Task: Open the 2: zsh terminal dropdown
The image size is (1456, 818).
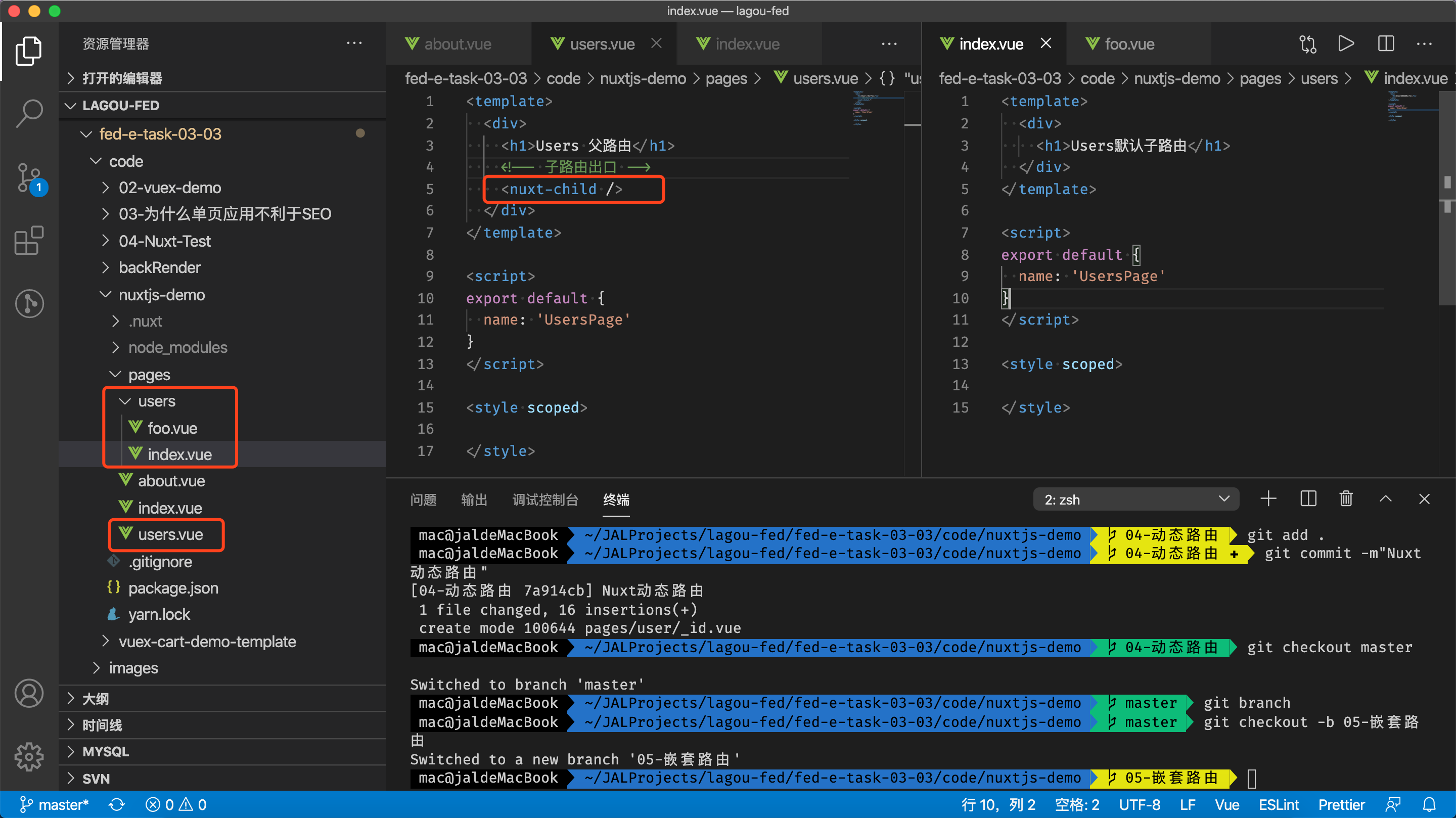Action: point(1136,499)
